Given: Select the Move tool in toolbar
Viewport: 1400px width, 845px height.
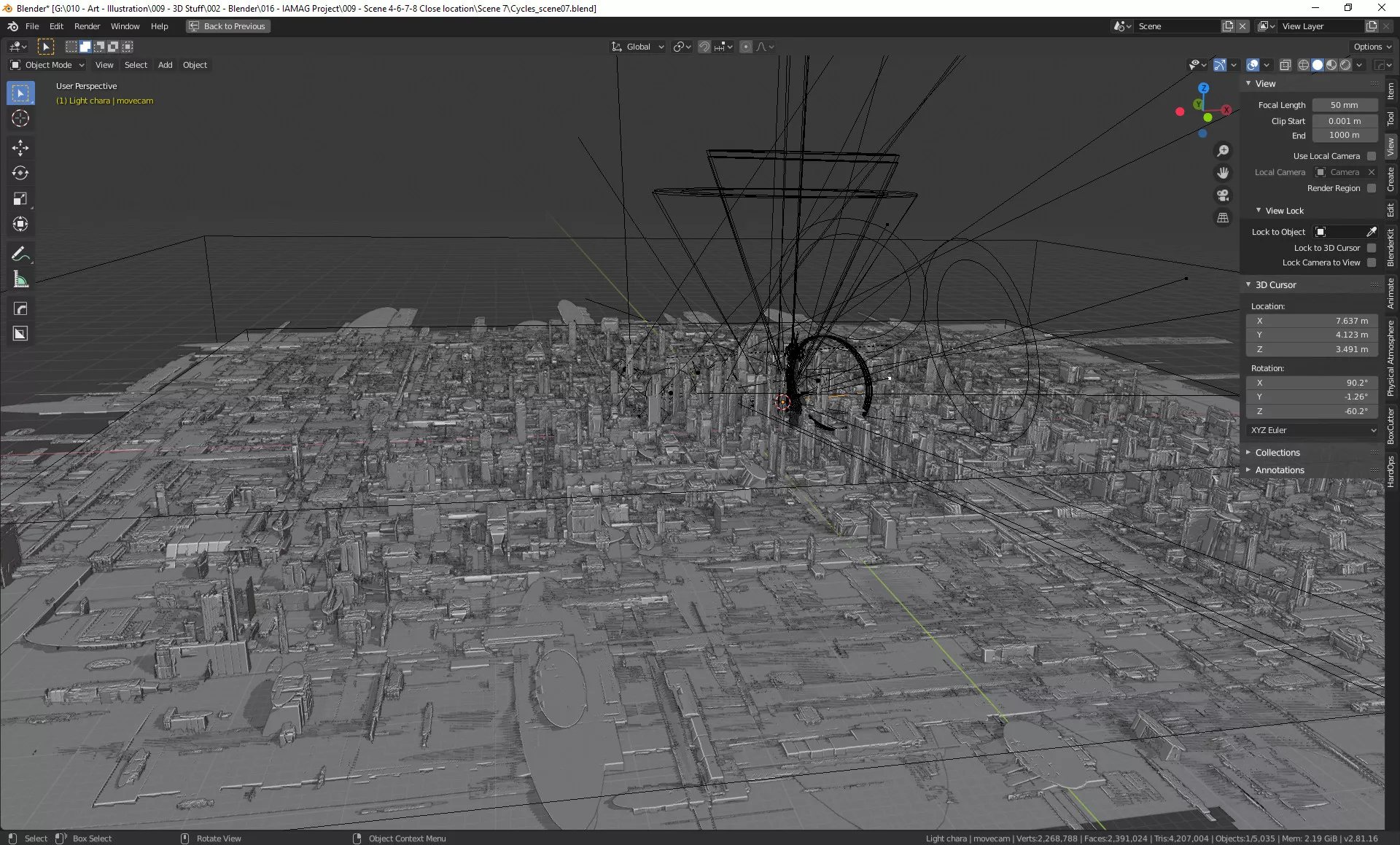Looking at the screenshot, I should tap(20, 148).
